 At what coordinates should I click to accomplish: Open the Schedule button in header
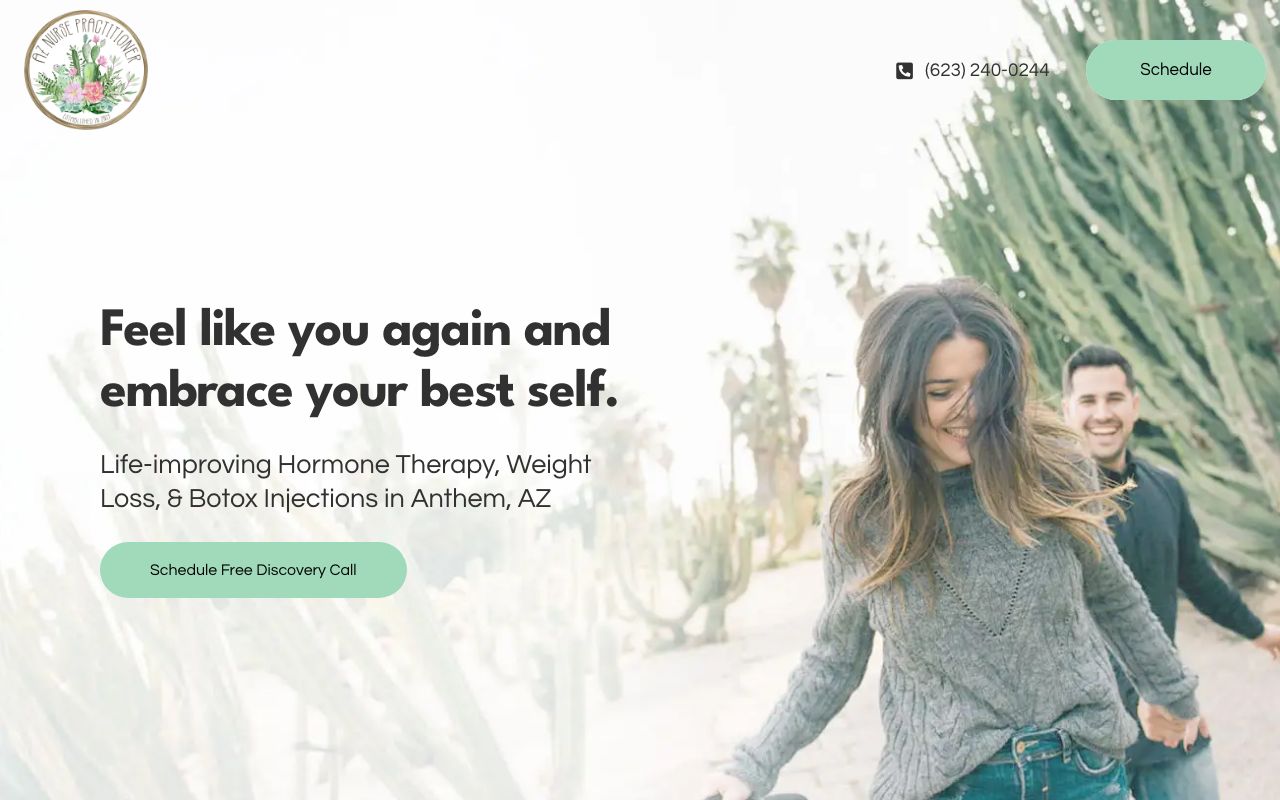(x=1176, y=70)
